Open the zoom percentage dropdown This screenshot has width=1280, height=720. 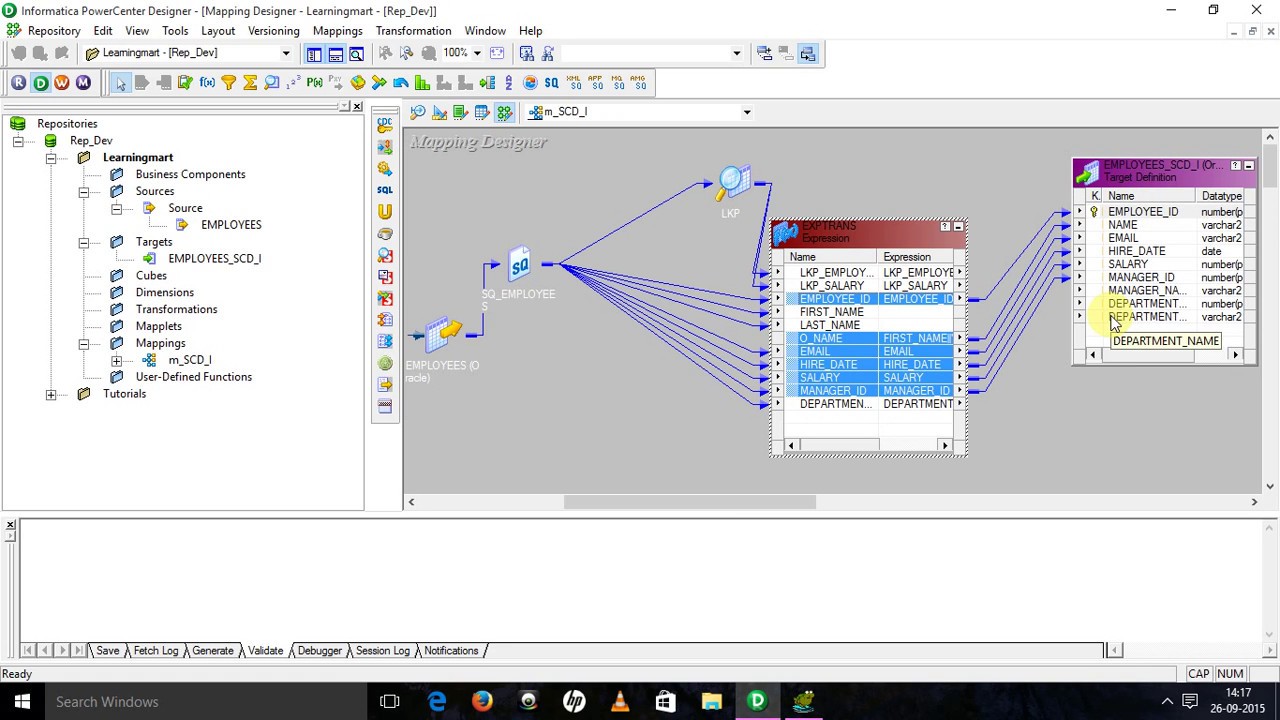[x=477, y=53]
